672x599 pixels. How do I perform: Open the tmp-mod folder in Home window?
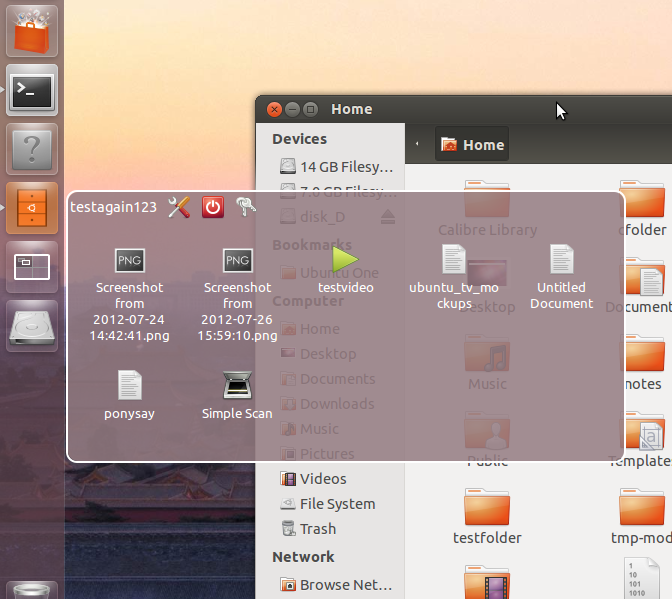click(641, 516)
